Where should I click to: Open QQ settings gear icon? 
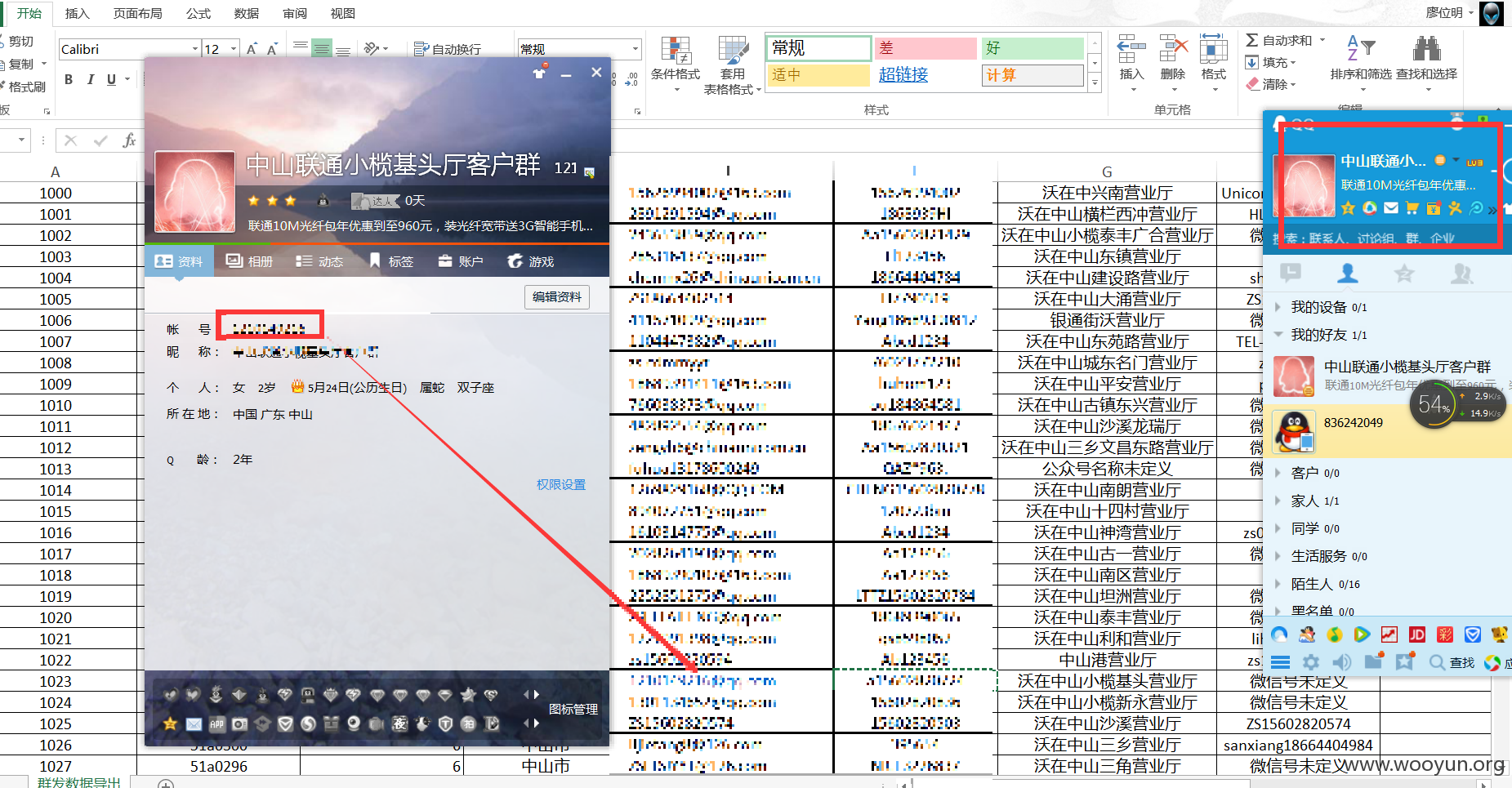pos(1311,663)
